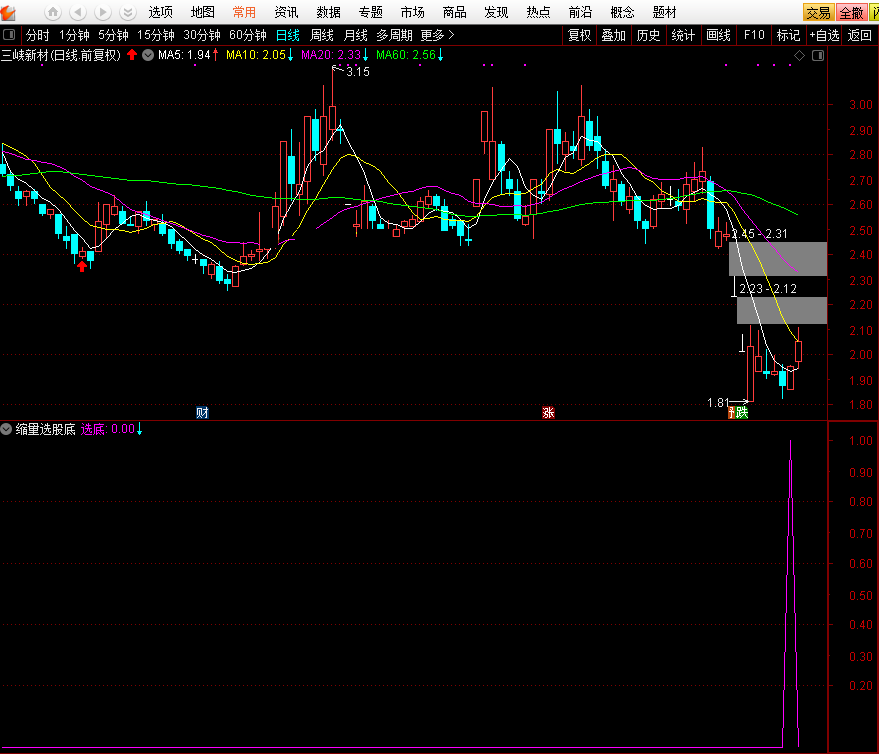Click the 财 financial event marker
Viewport: 879px width, 754px height.
pyautogui.click(x=202, y=413)
